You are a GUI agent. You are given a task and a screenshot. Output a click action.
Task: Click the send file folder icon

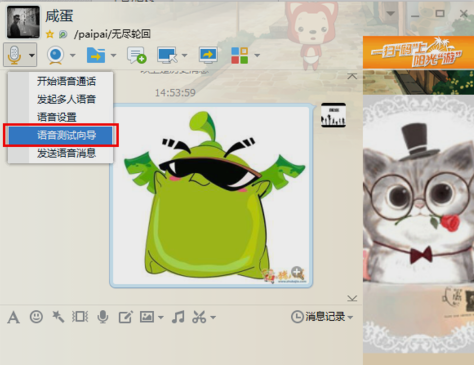click(x=96, y=55)
